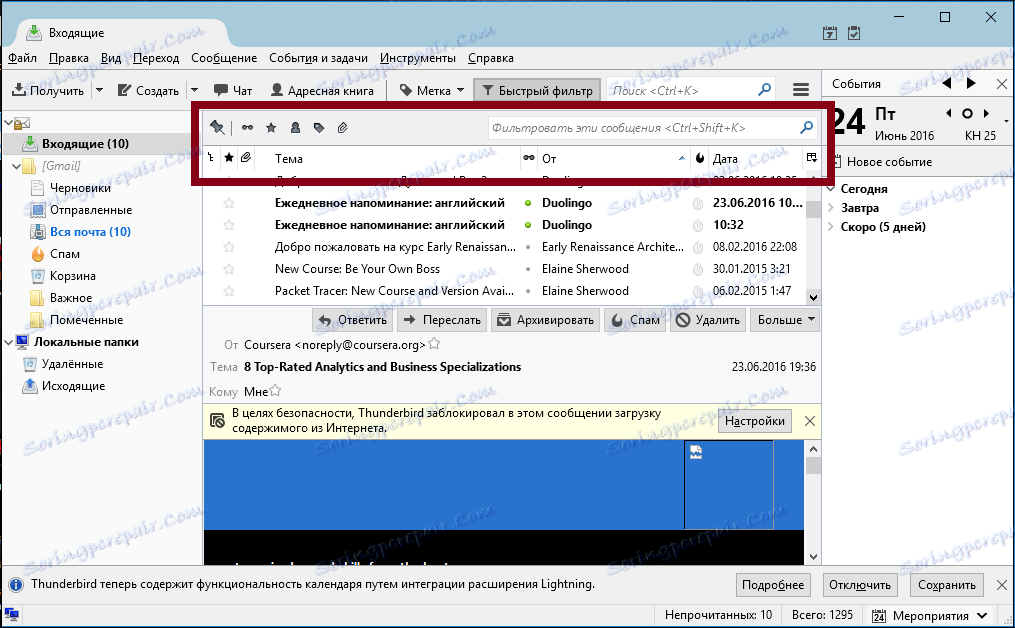Star the New Course: Be Your Own Boss message
Screen dimensions: 1015x628
point(229,269)
